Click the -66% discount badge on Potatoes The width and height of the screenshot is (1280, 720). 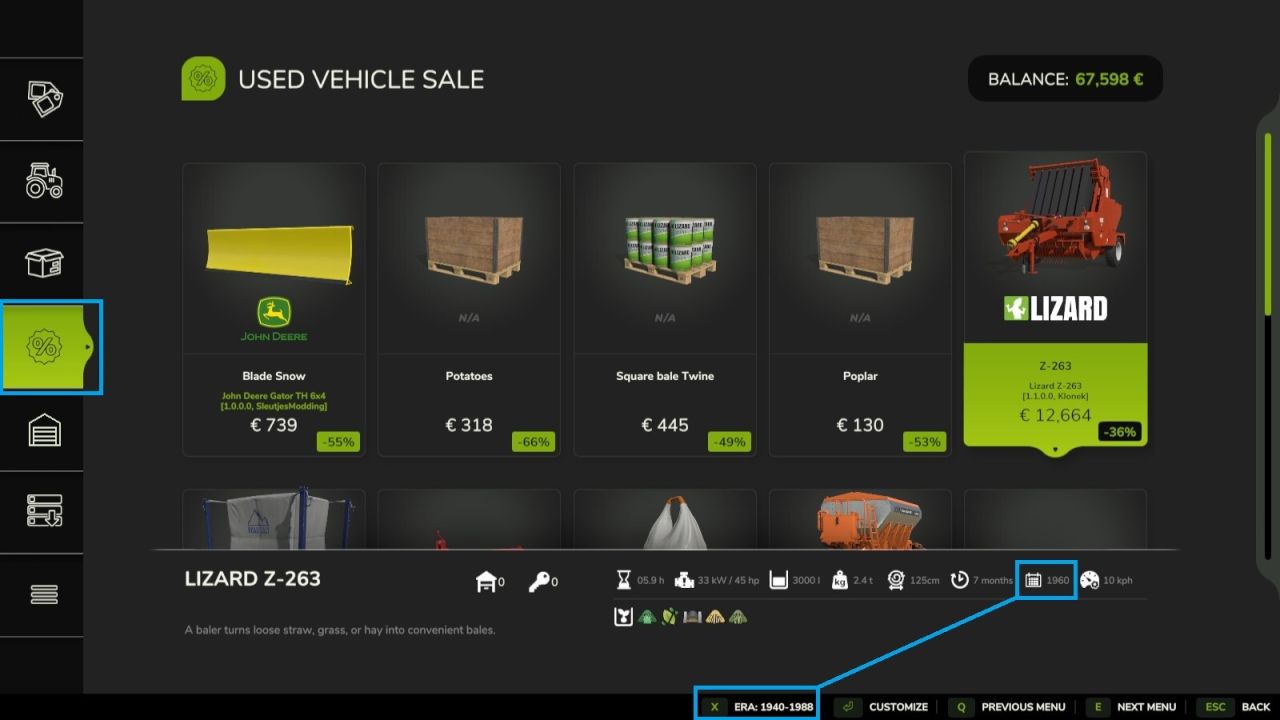[x=534, y=442]
